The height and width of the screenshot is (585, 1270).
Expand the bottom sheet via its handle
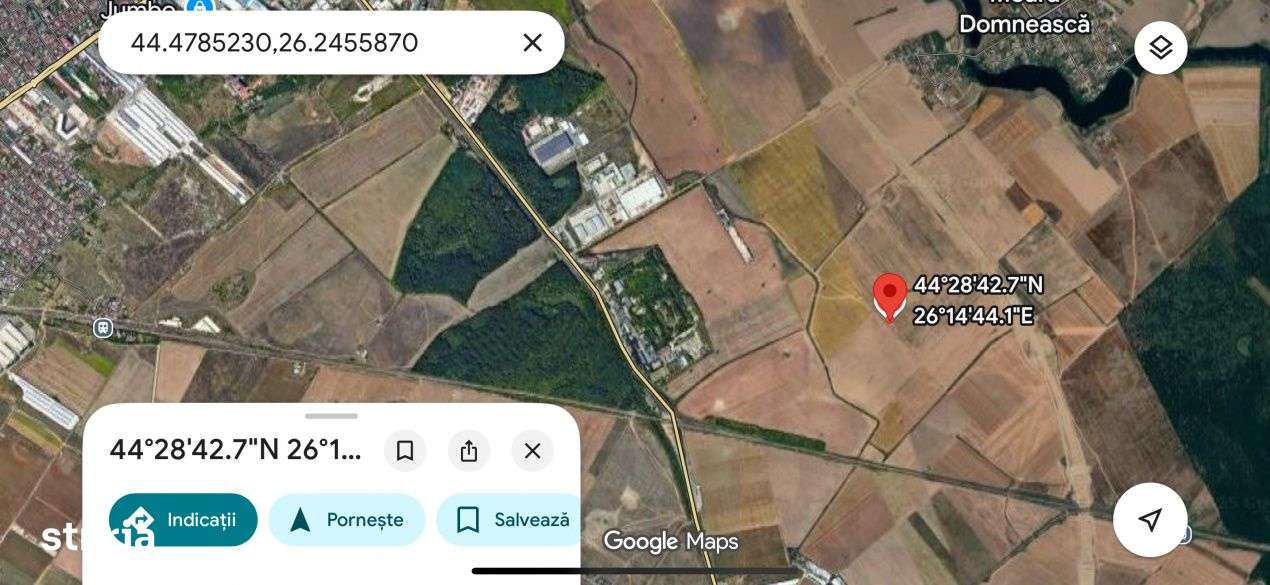point(331,415)
